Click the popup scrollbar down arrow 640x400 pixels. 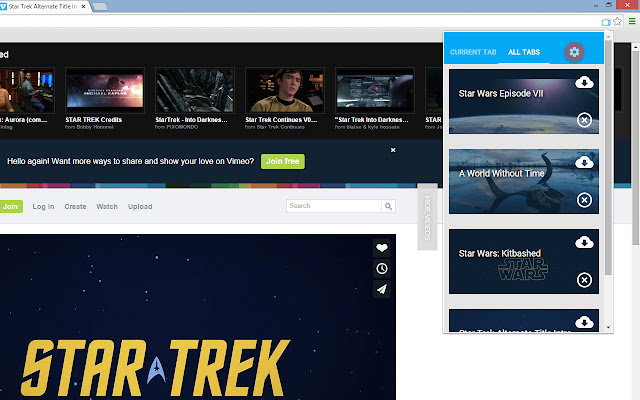coord(608,328)
